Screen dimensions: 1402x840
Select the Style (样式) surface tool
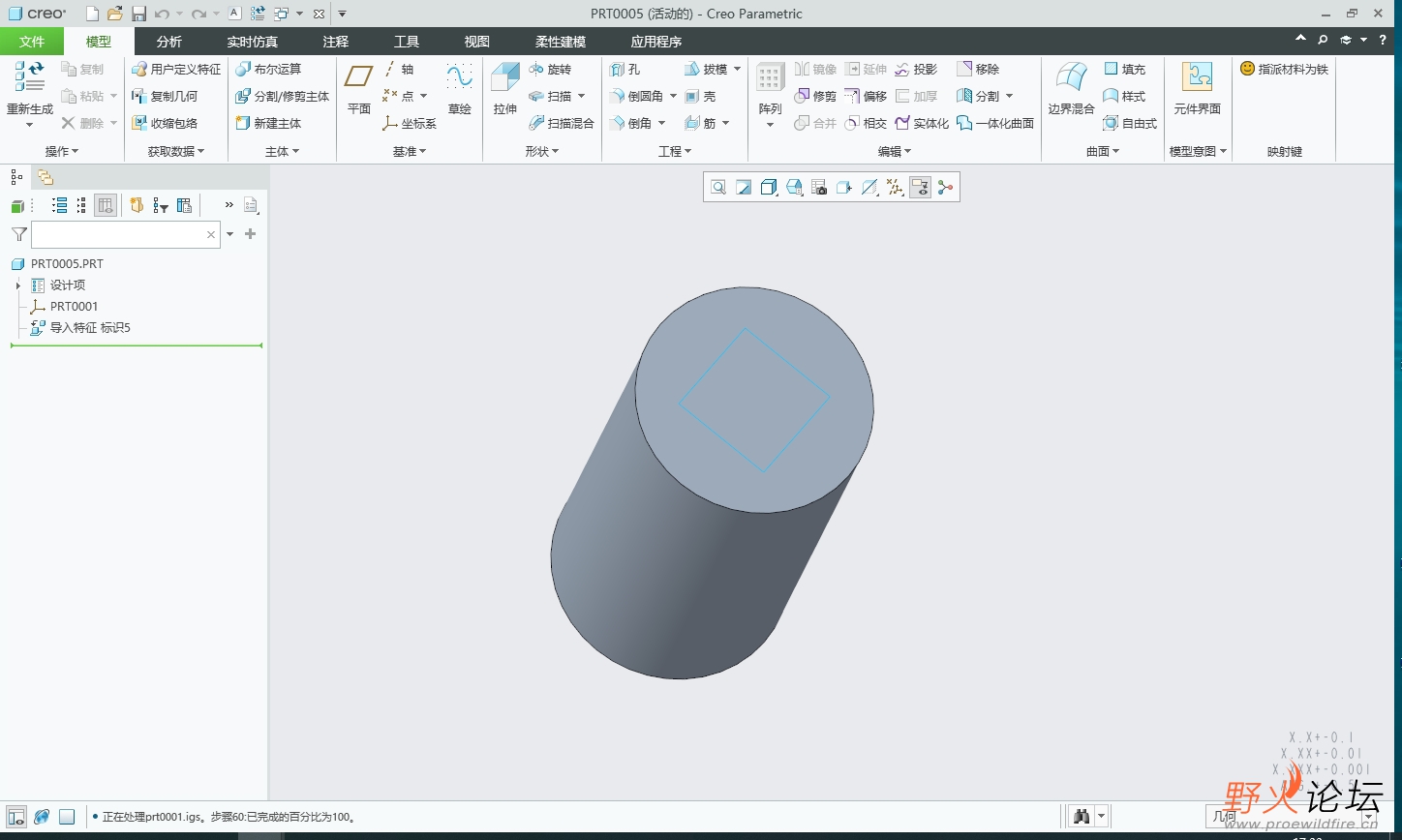1124,97
